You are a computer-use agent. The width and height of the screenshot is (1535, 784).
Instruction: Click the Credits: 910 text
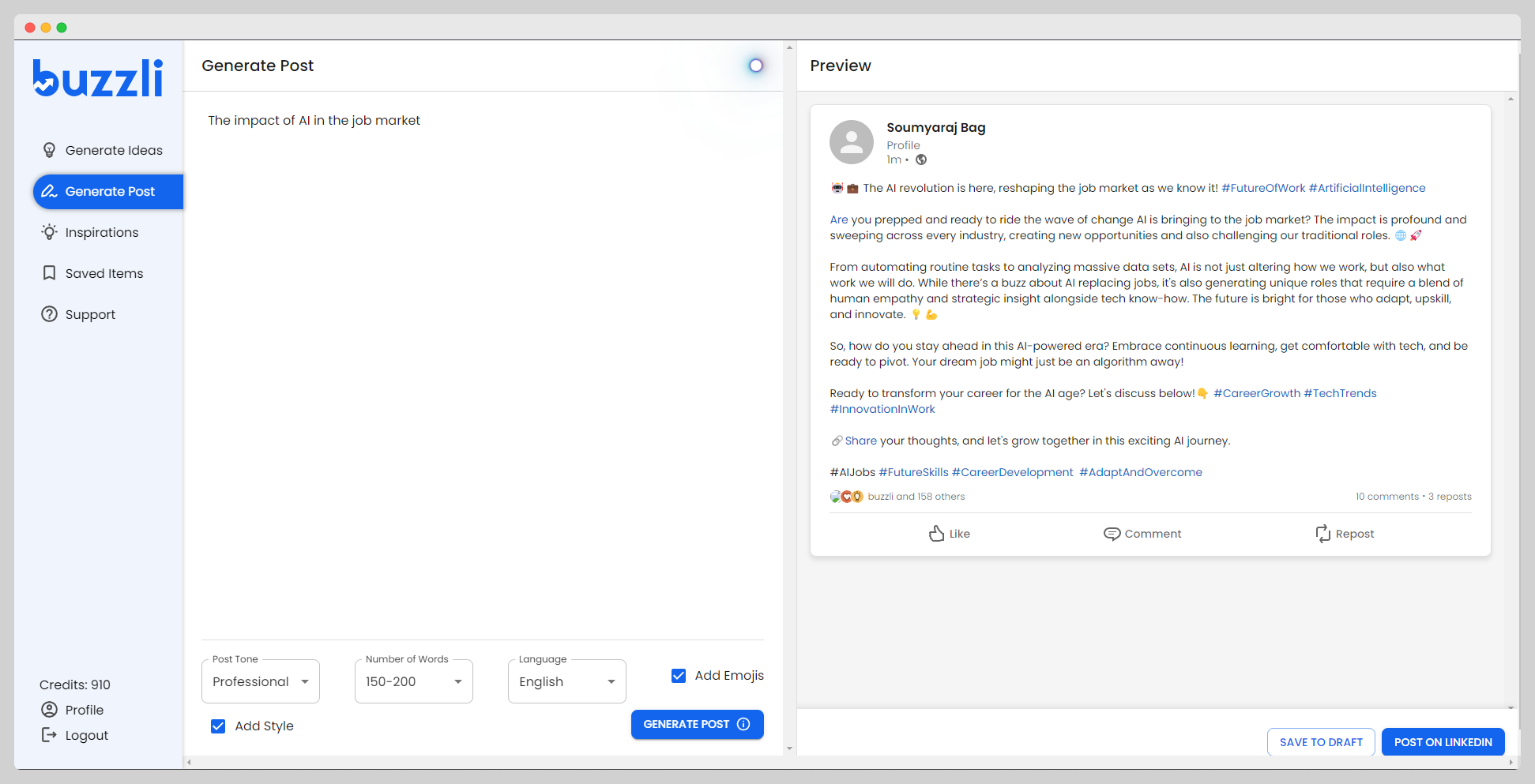point(75,685)
